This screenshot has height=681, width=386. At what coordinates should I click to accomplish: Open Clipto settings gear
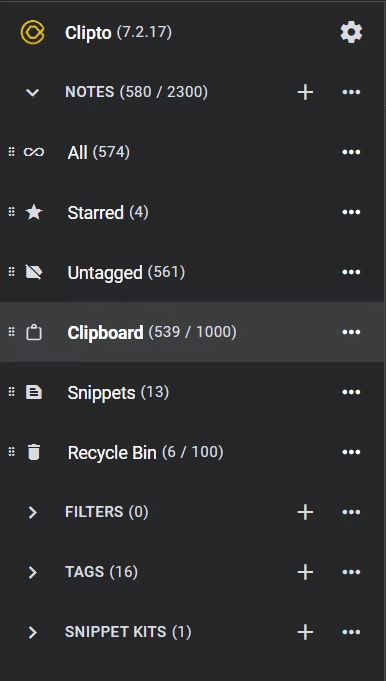click(351, 33)
